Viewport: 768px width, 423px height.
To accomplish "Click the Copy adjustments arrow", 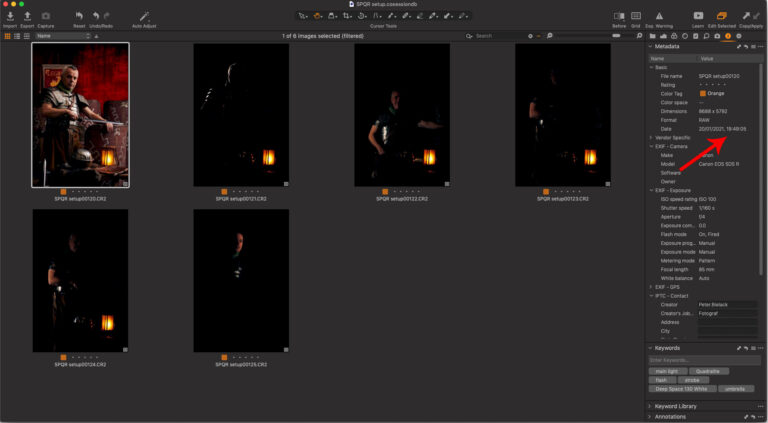I will tap(746, 16).
